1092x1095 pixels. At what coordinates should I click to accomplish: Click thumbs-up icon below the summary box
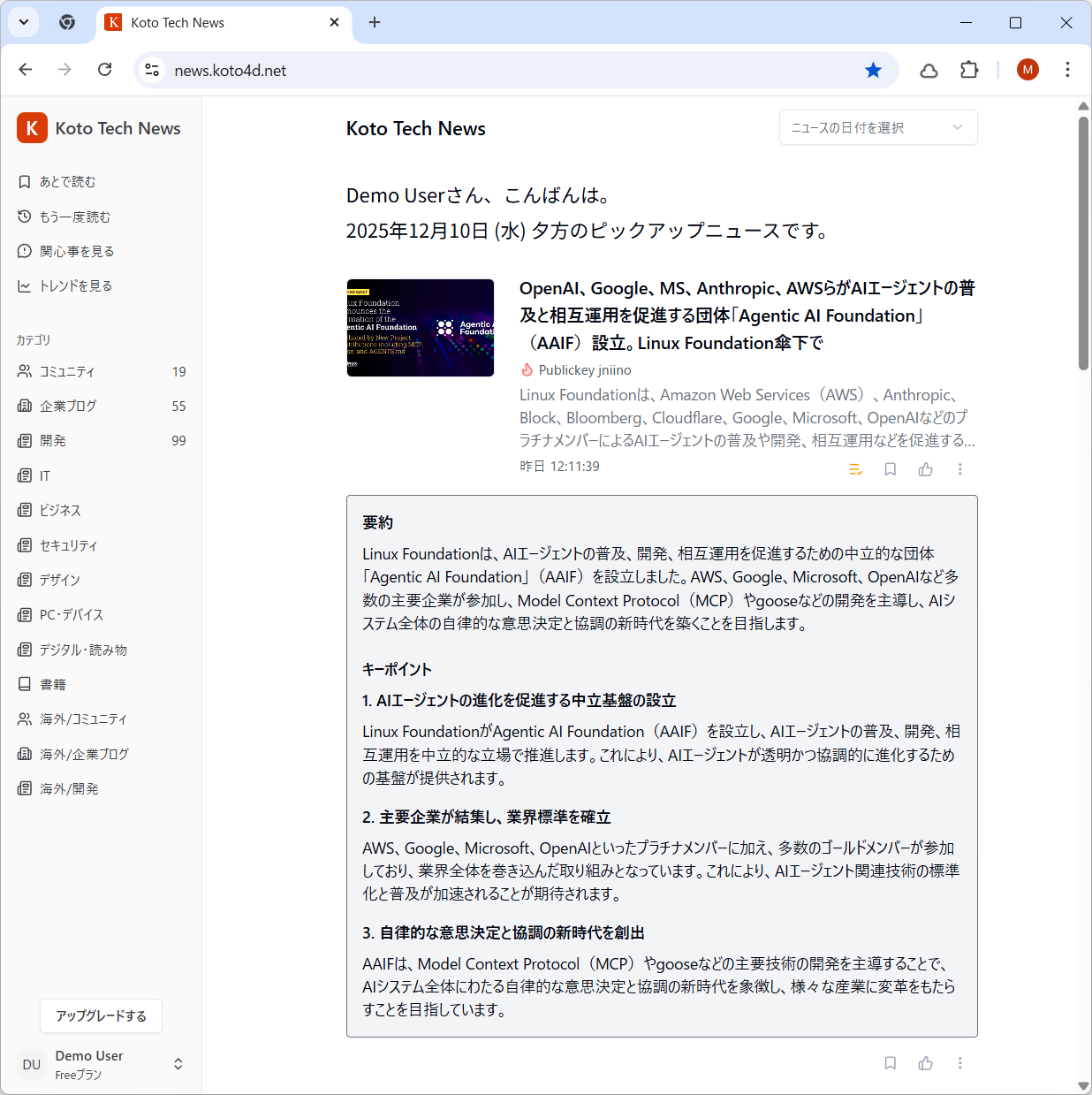click(925, 1063)
